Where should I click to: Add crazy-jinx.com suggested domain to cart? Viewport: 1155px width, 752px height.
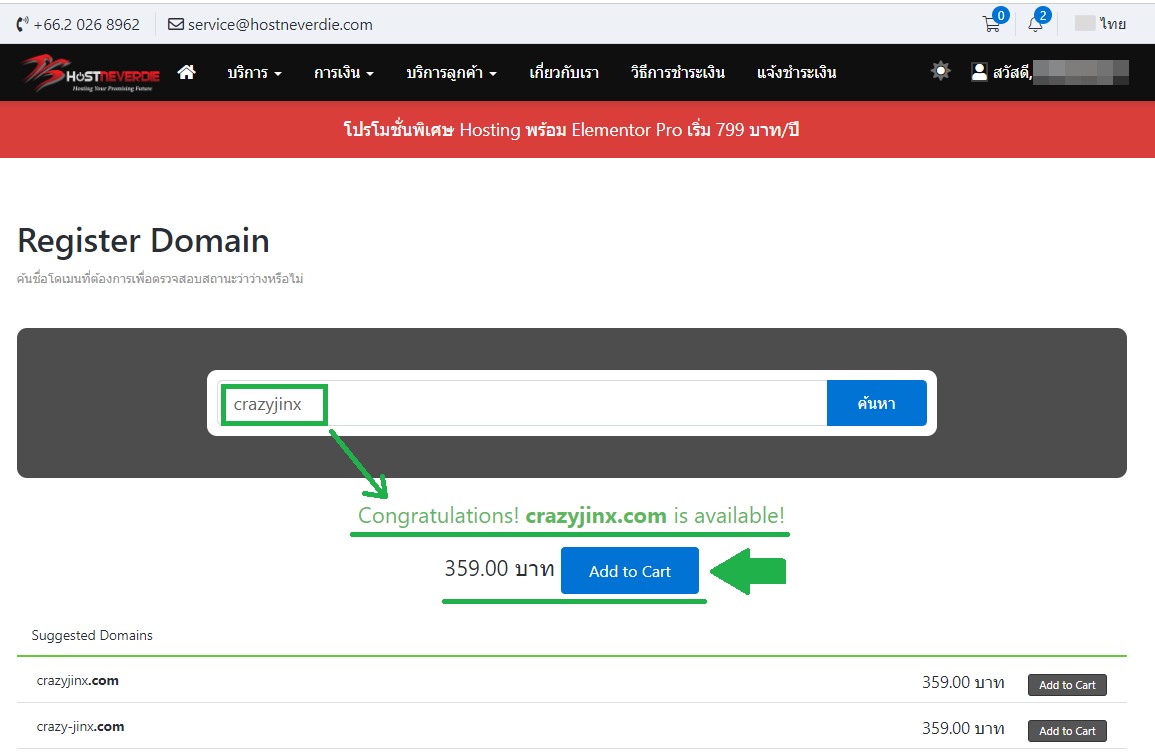(x=1067, y=731)
